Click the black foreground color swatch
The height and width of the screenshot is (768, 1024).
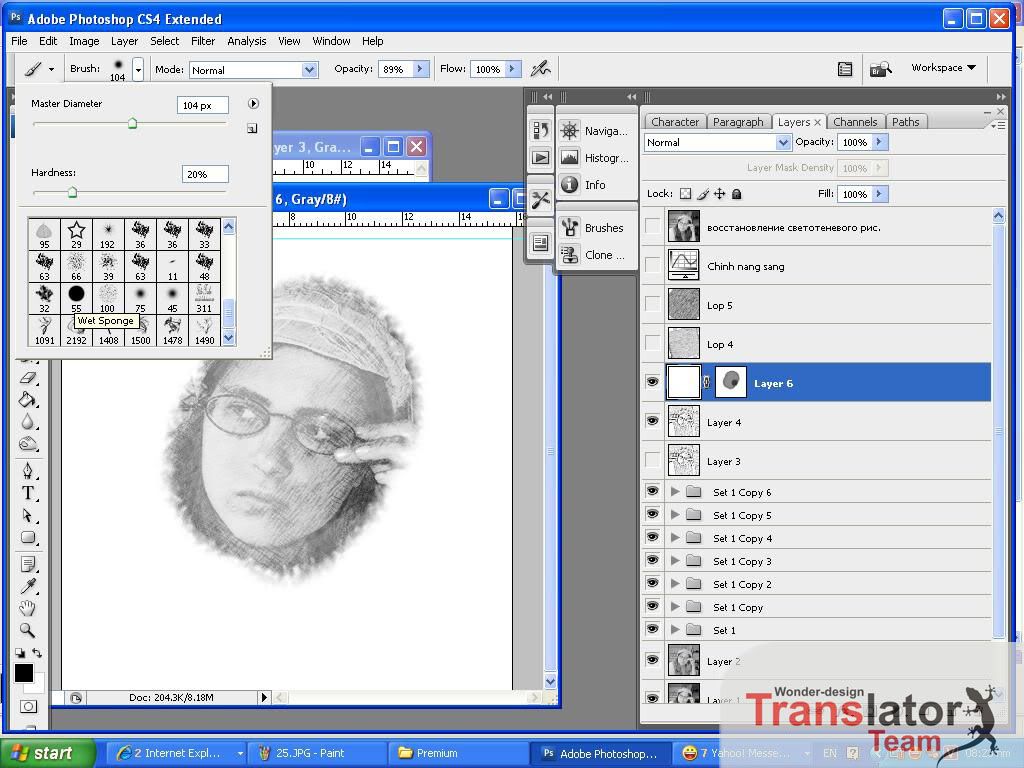tap(24, 673)
